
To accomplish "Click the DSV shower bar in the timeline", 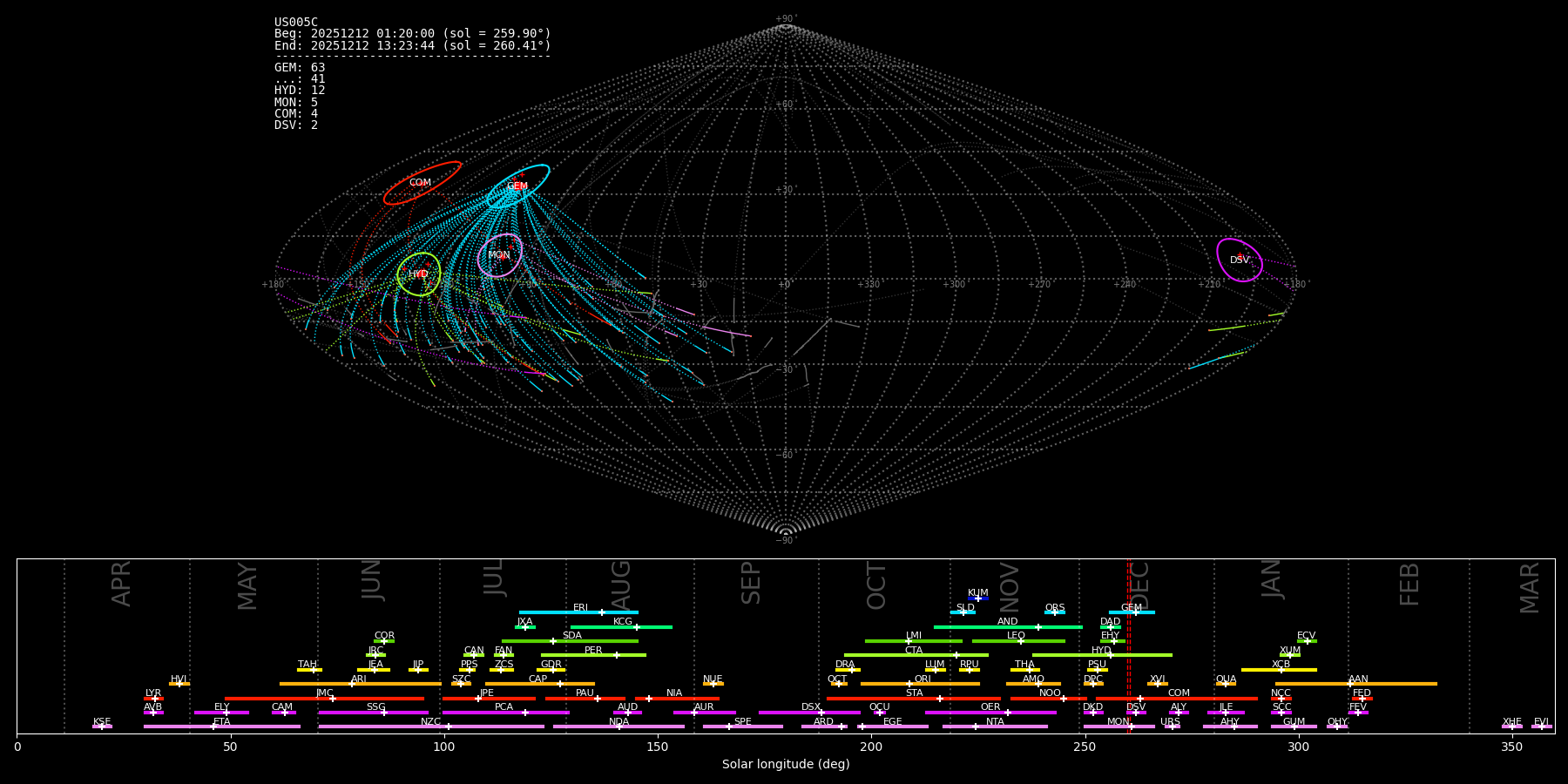I will click(x=1136, y=712).
